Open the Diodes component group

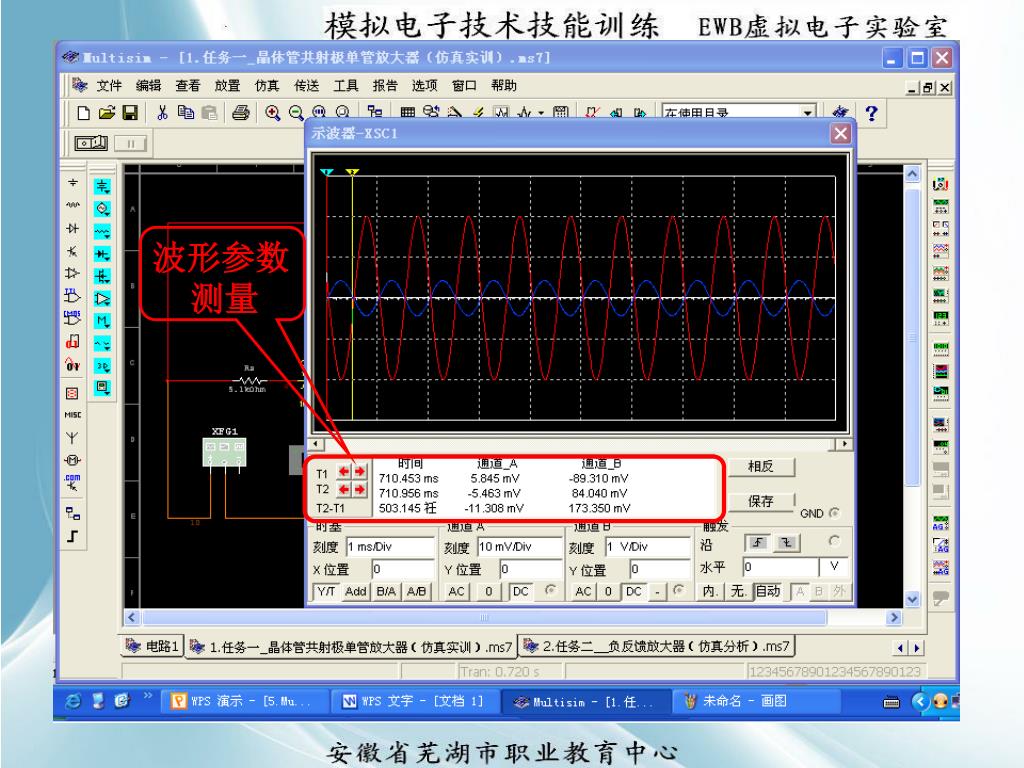click(72, 228)
